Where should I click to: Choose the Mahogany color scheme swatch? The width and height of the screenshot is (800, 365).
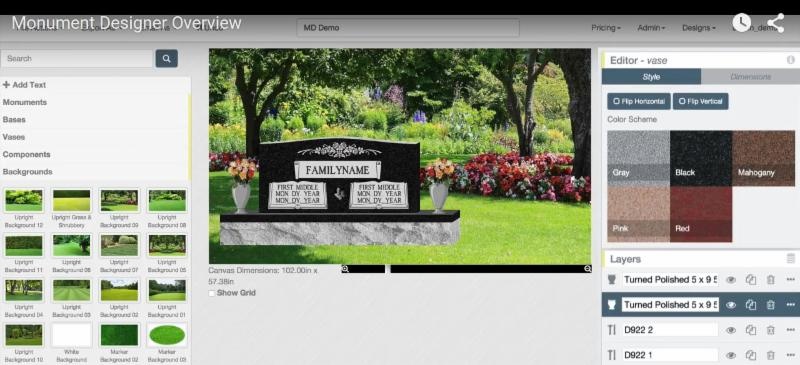click(x=763, y=158)
